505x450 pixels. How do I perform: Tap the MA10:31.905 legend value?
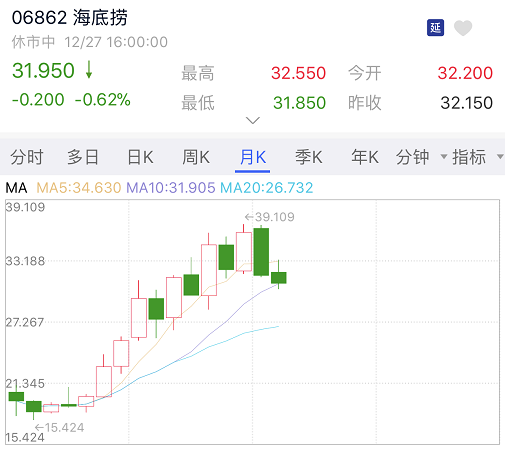(171, 188)
